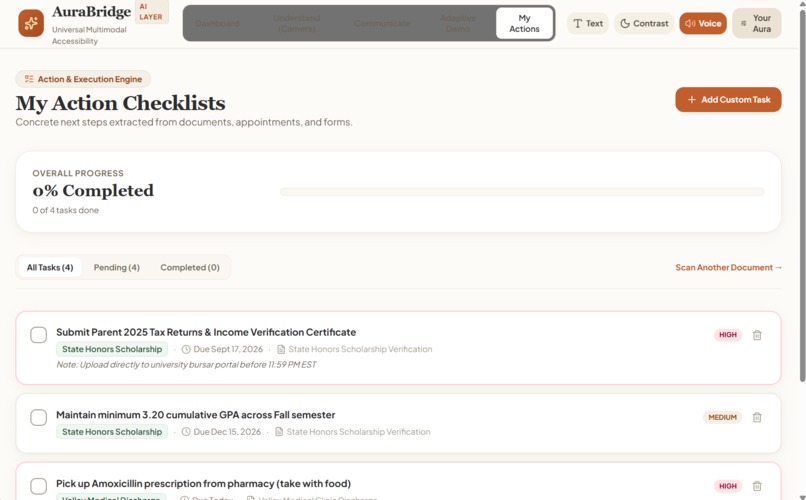This screenshot has height=500, width=806.
Task: Click the clock icon beside Due Dec 15, 2026
Action: coord(186,432)
